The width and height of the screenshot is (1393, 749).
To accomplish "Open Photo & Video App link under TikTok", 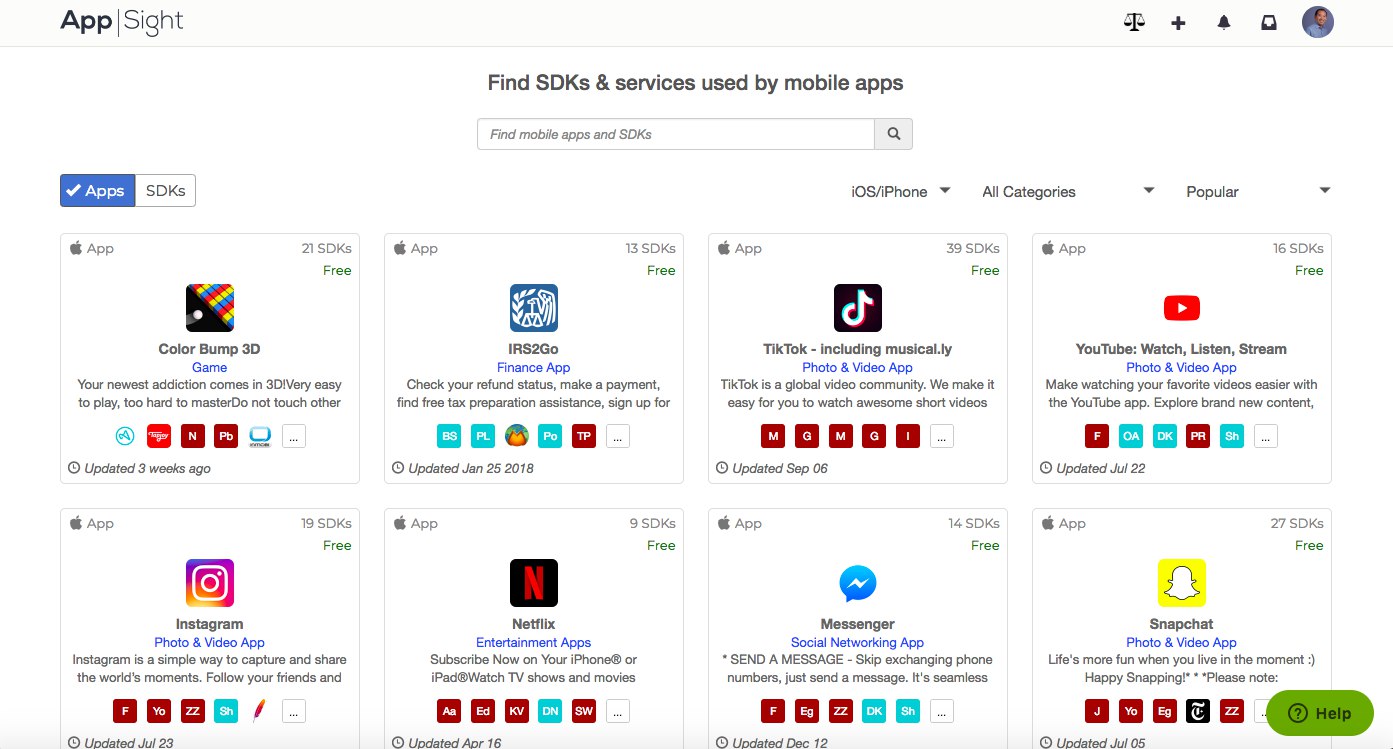I will tap(858, 367).
